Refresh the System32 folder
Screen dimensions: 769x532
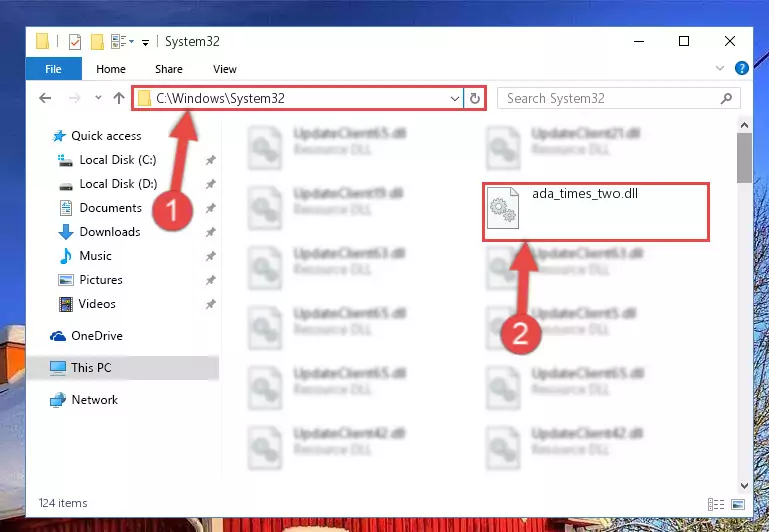click(x=474, y=99)
